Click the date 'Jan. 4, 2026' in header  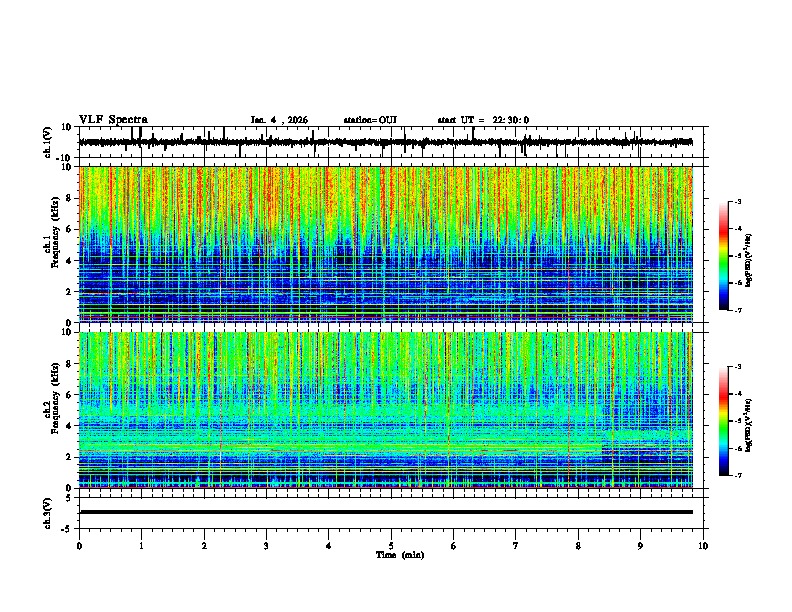279,120
